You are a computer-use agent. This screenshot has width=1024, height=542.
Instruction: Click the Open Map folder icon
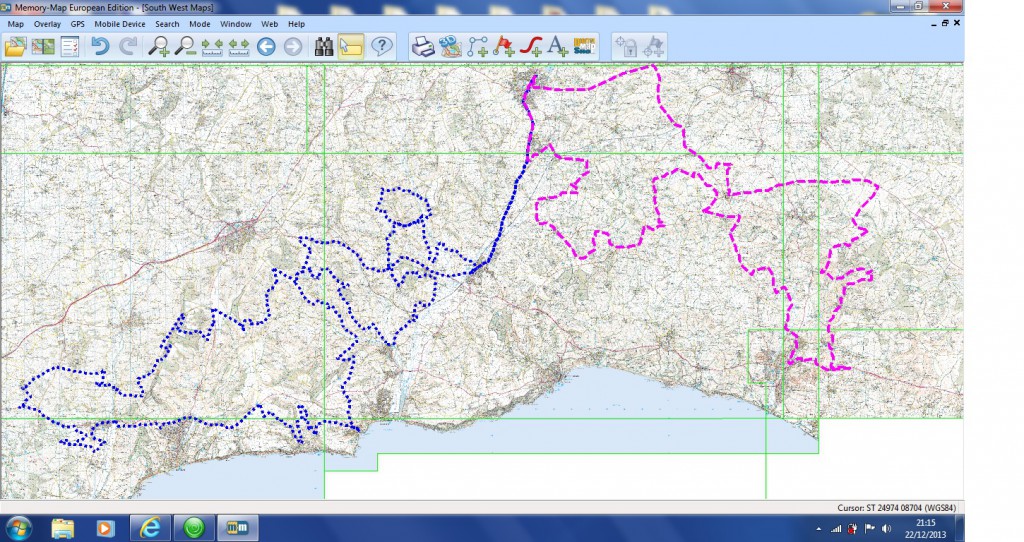[15, 46]
